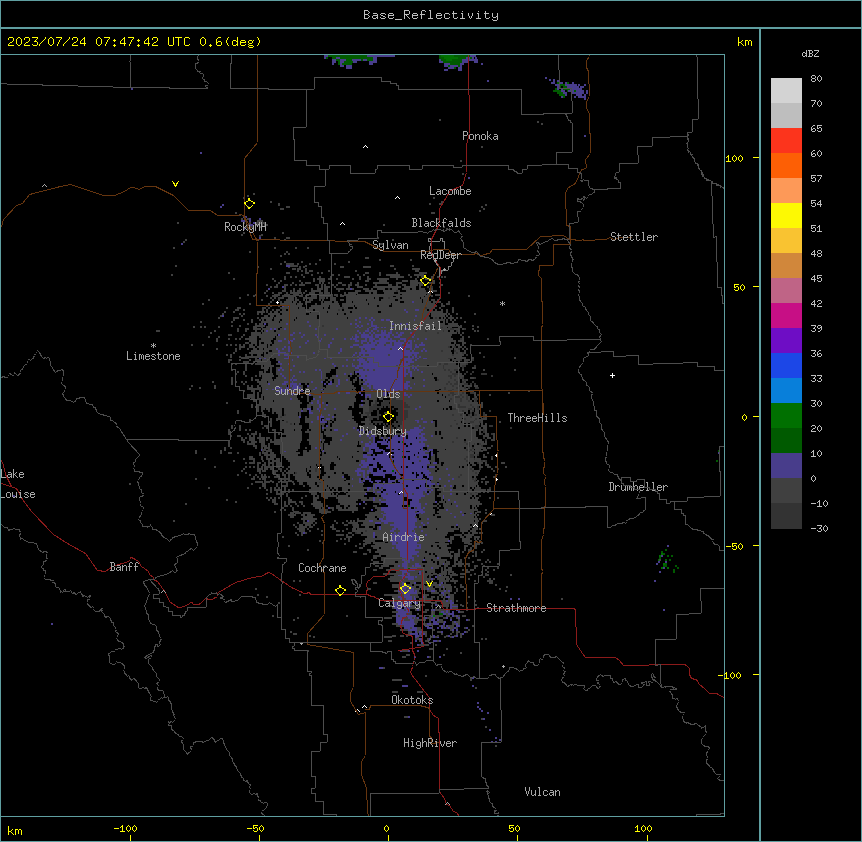Click the yellow marker near RockyMH

pyautogui.click(x=249, y=204)
